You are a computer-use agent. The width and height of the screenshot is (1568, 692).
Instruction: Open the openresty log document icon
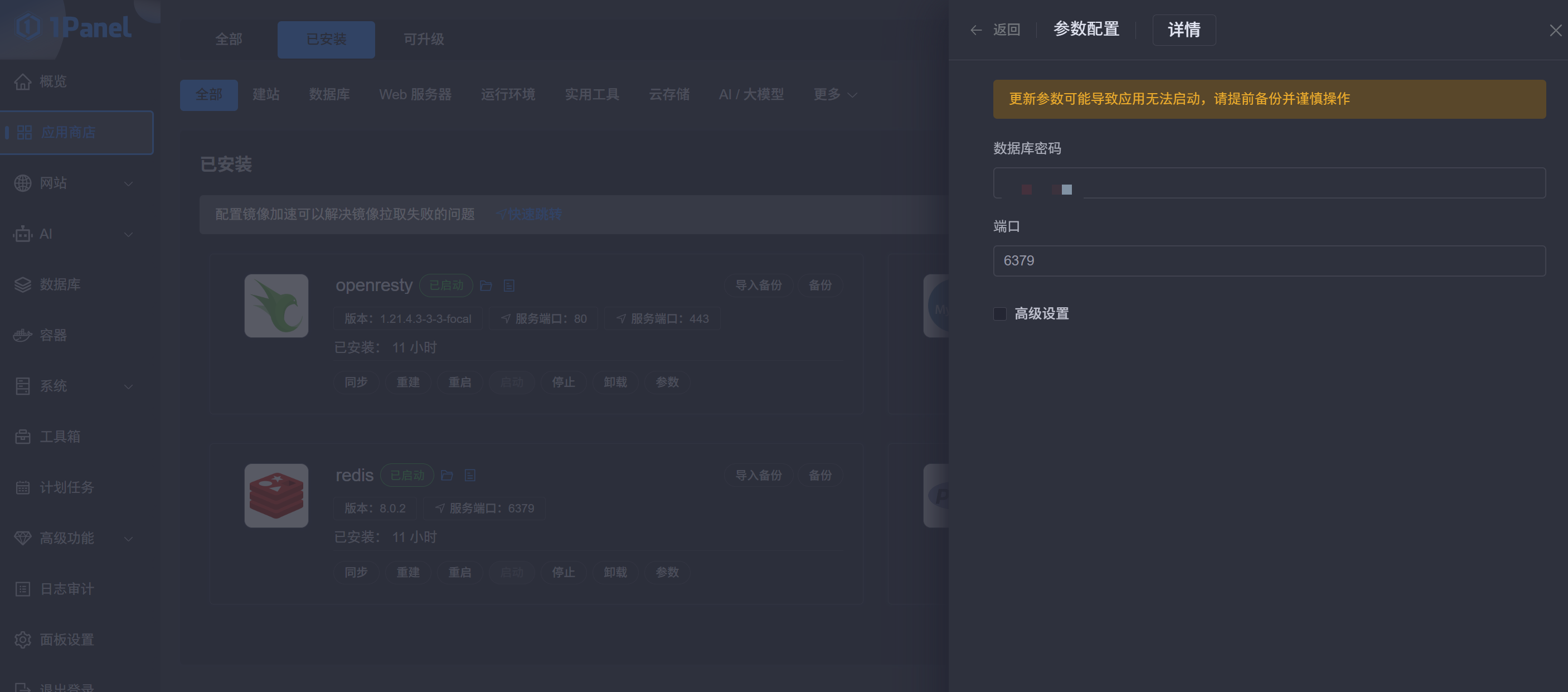pos(509,285)
